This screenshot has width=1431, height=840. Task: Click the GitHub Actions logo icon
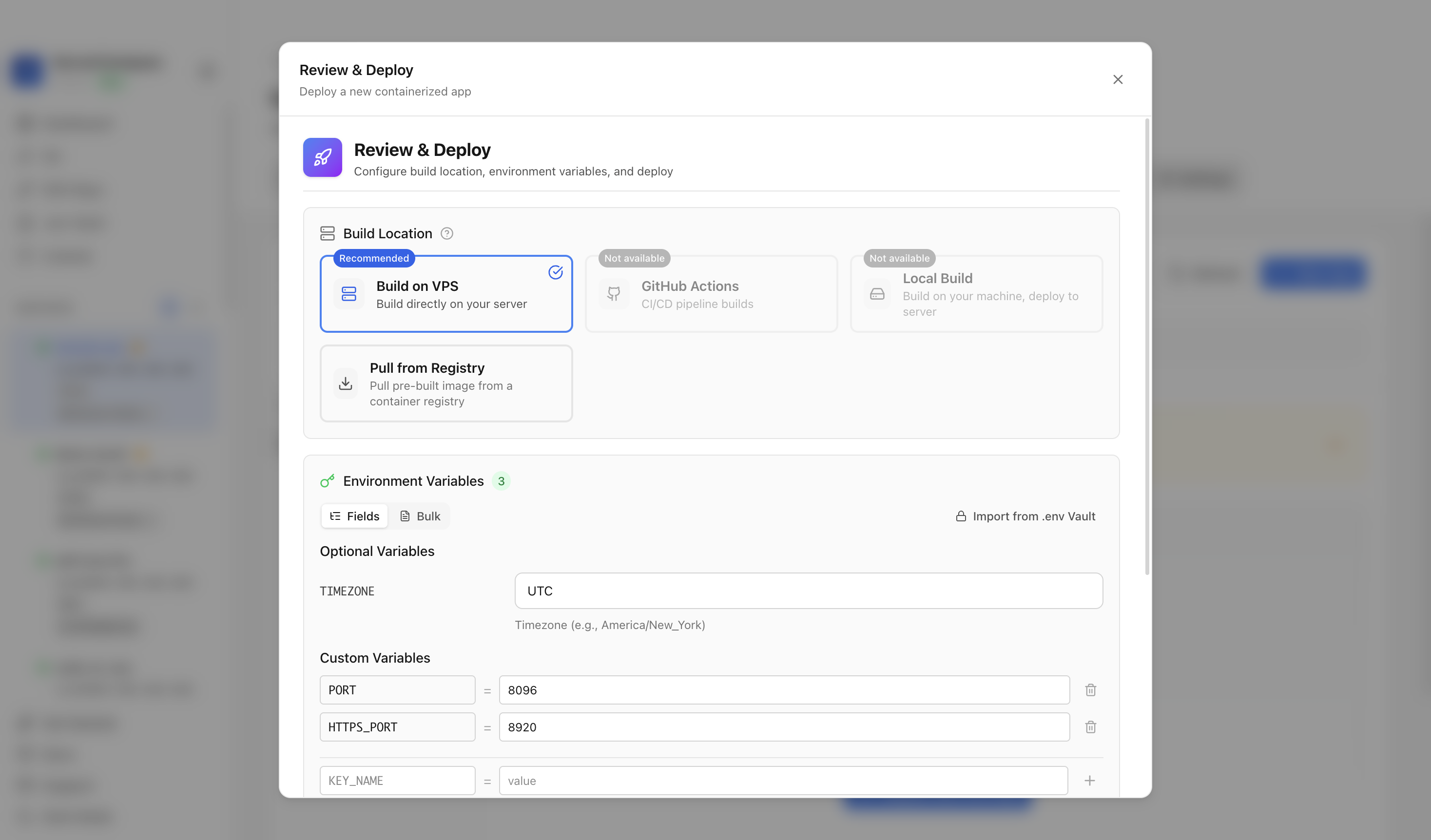(x=614, y=294)
